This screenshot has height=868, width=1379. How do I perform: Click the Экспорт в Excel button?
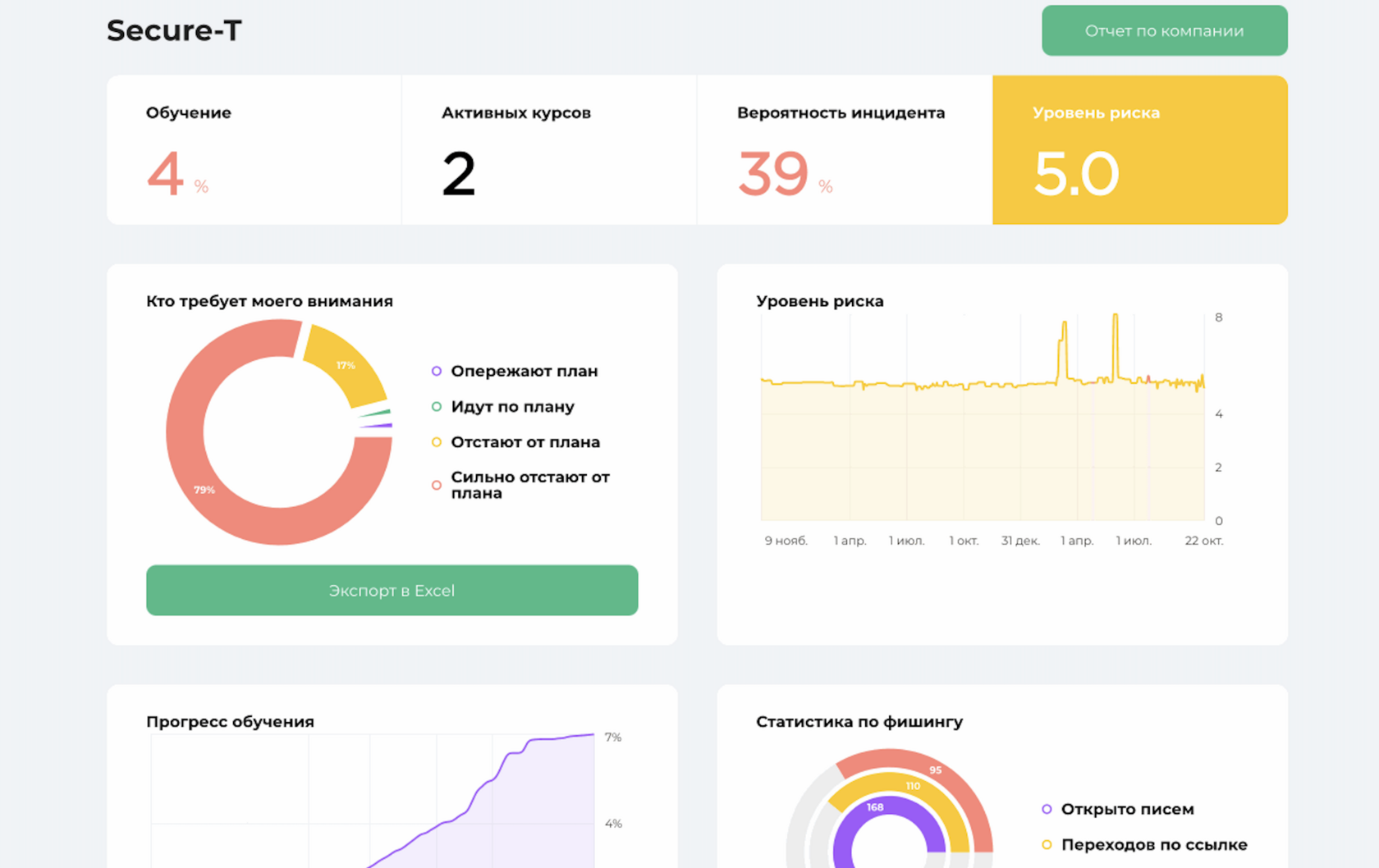[x=392, y=590]
